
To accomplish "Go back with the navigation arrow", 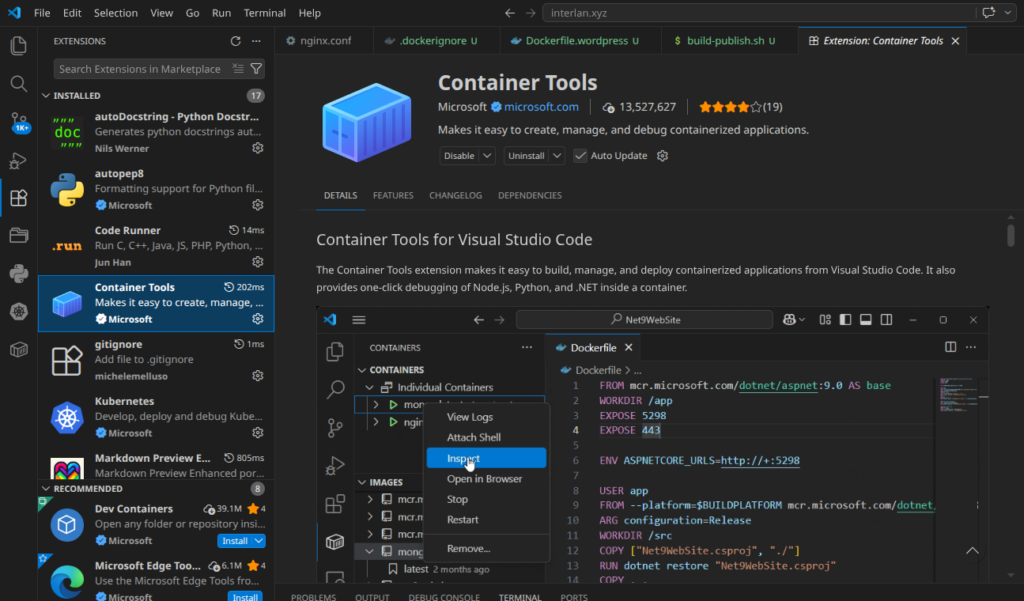I will point(510,13).
